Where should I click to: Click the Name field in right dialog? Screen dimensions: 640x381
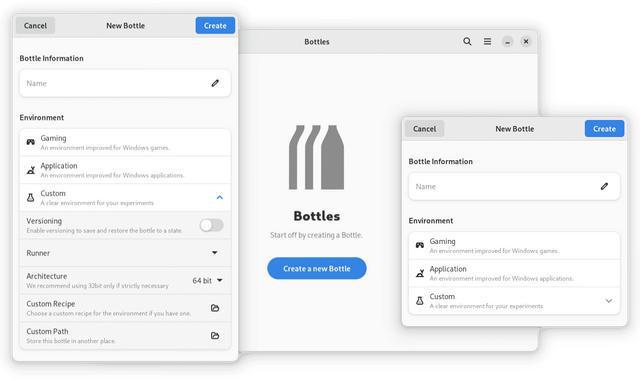point(514,187)
